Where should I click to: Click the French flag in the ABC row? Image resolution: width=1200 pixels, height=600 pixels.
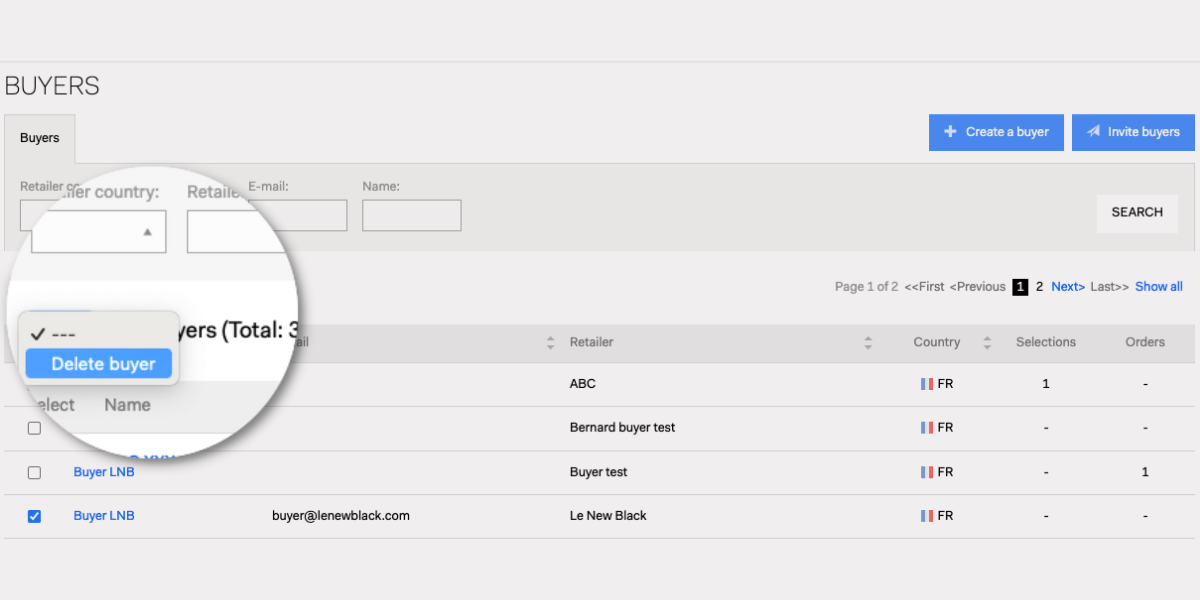point(927,384)
